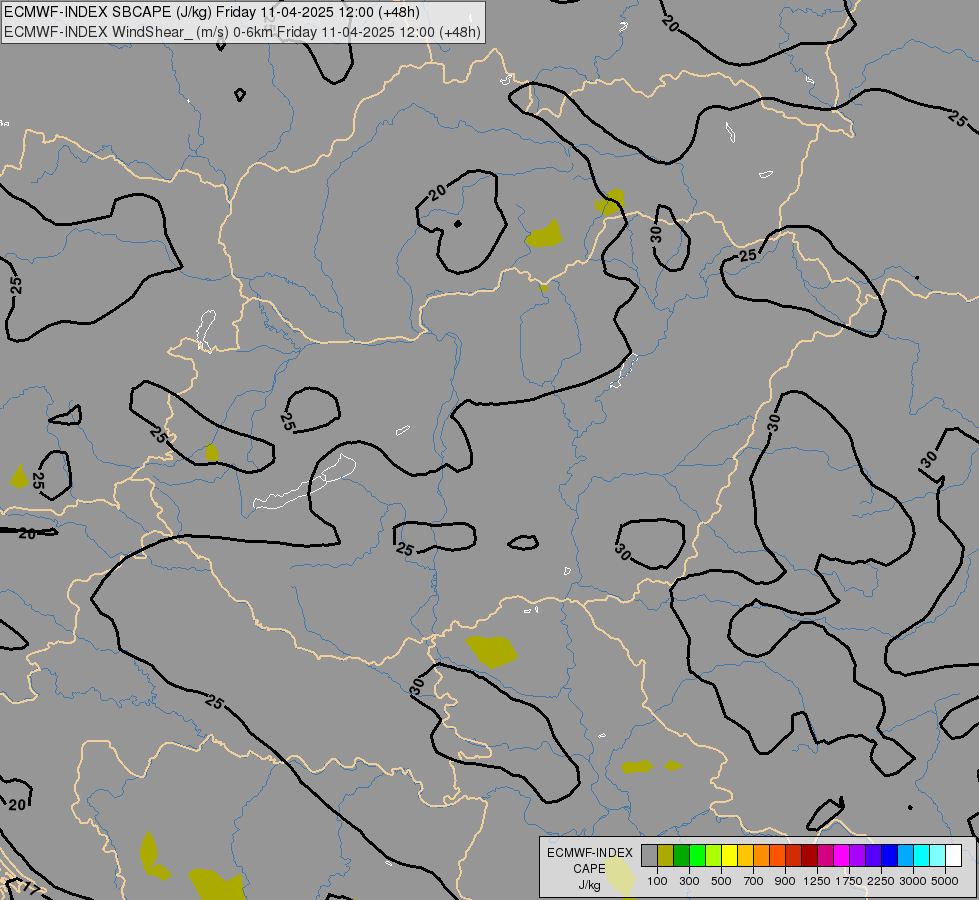Click the gray swatch in the CAPE legend

coord(649,855)
